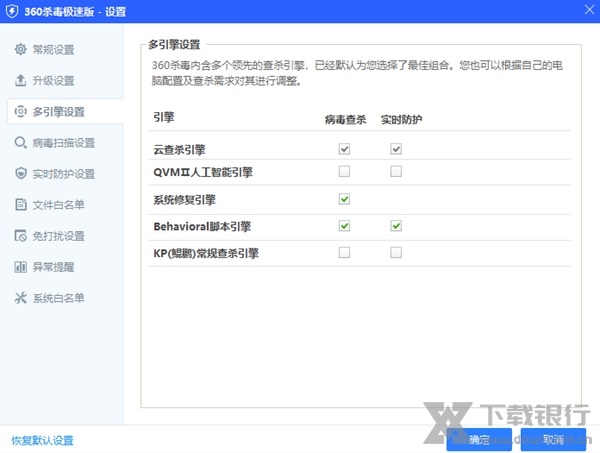Image resolution: width=600 pixels, height=453 pixels.
Task: Toggle Behavioral脚本引擎 实时防护 checkbox
Action: (396, 226)
